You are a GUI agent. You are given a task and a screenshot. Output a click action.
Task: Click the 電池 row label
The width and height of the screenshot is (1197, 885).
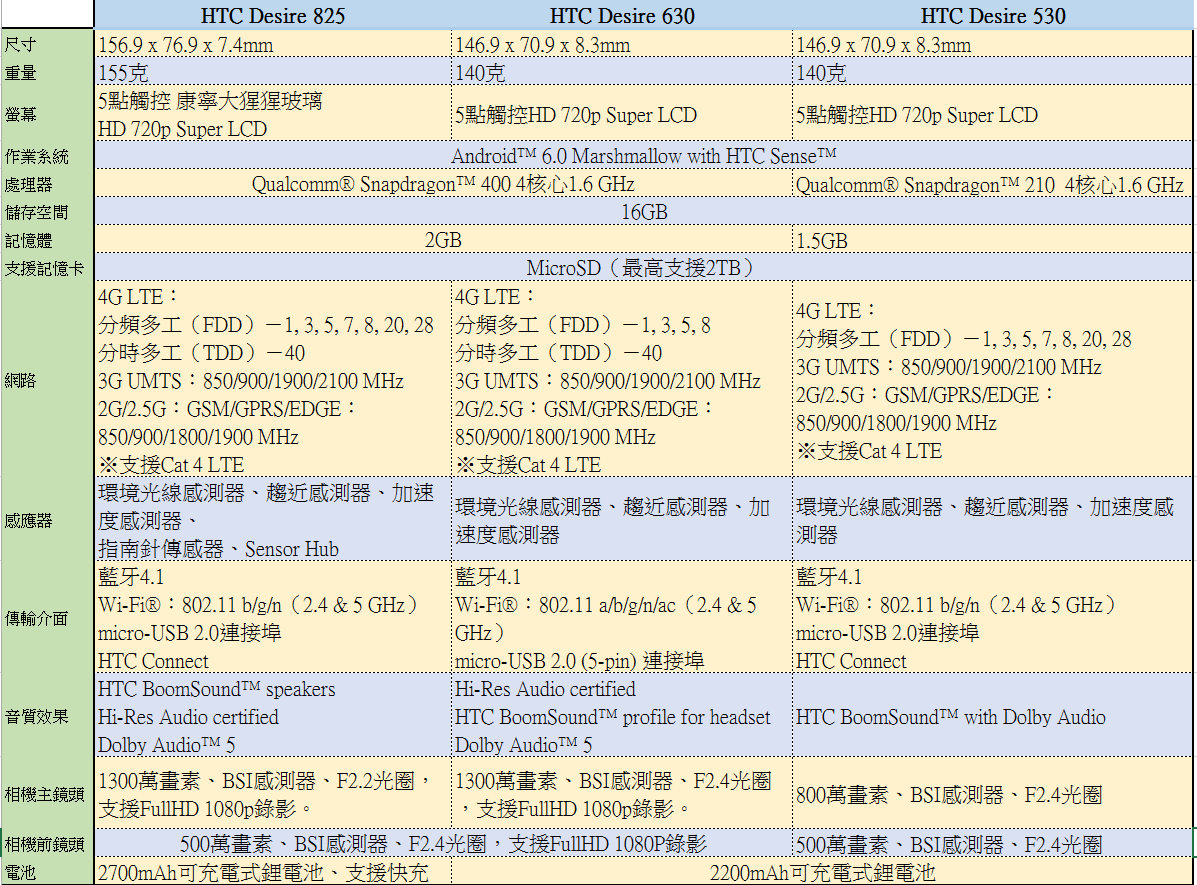[47, 871]
